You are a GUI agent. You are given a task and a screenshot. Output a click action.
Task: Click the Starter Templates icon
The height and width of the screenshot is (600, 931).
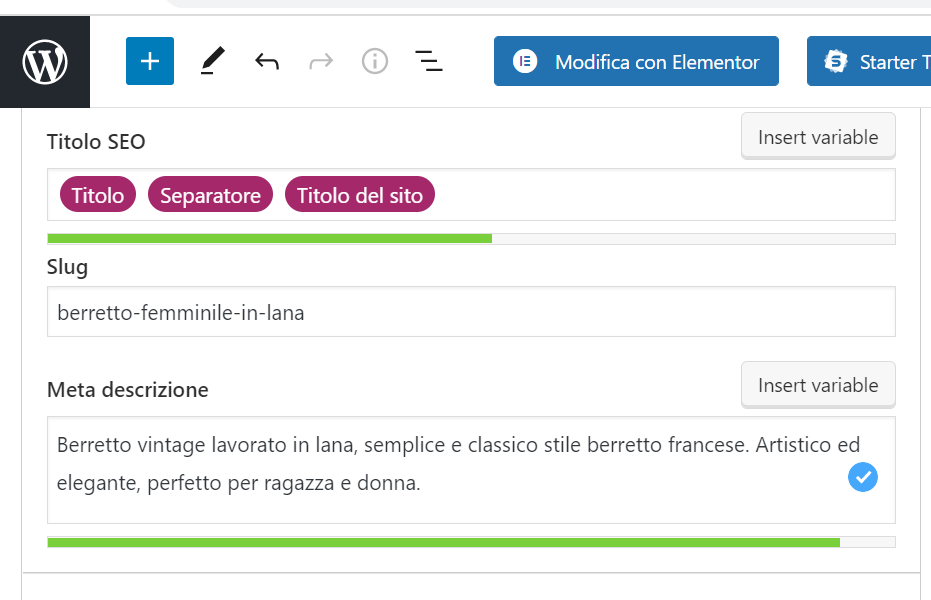click(x=836, y=62)
